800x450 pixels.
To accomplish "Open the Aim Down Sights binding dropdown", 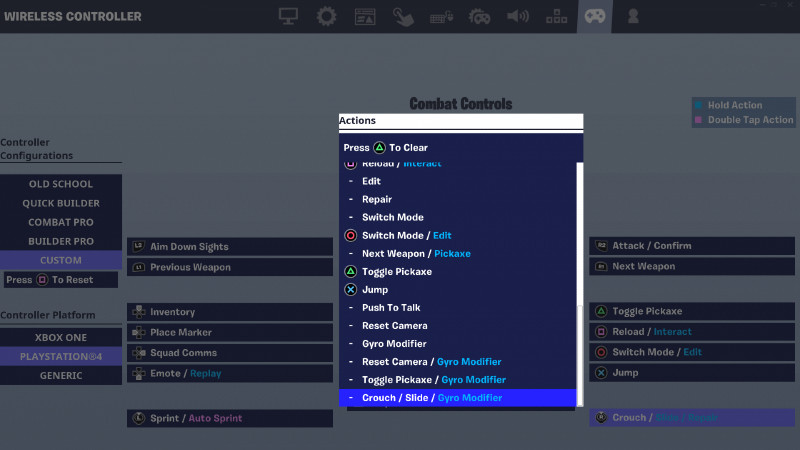I will coord(229,247).
